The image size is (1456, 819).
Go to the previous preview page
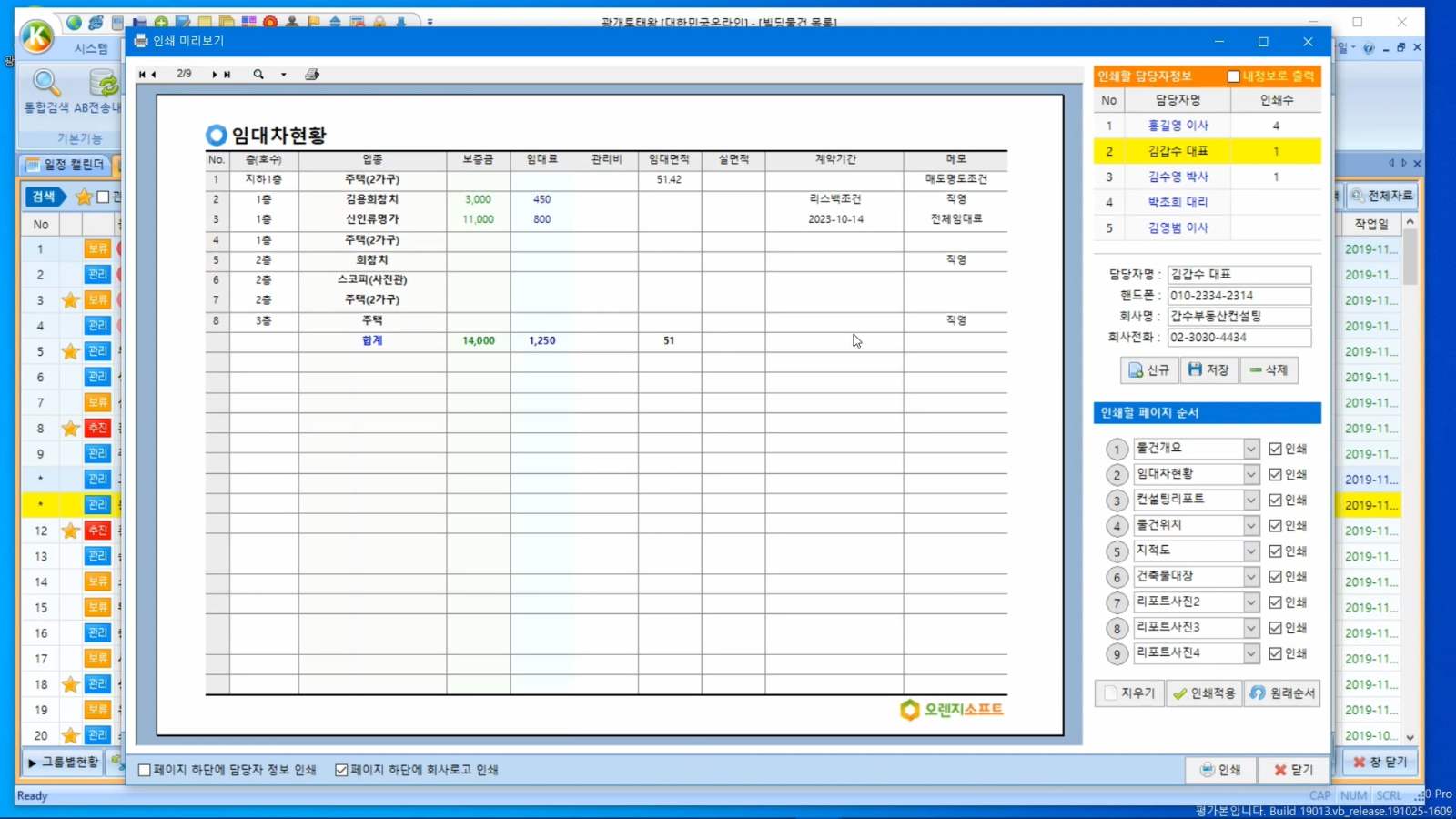154,75
